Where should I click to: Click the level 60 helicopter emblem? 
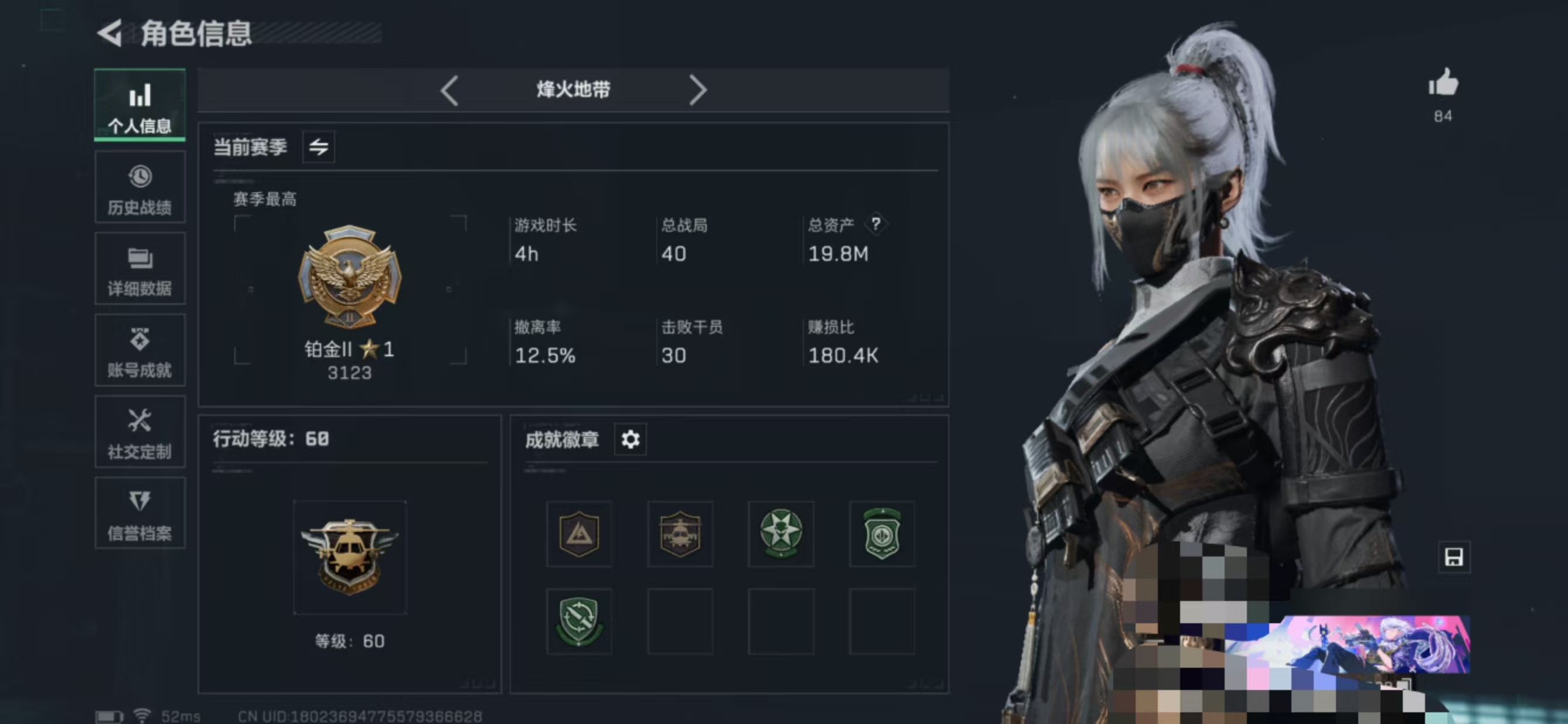point(349,556)
